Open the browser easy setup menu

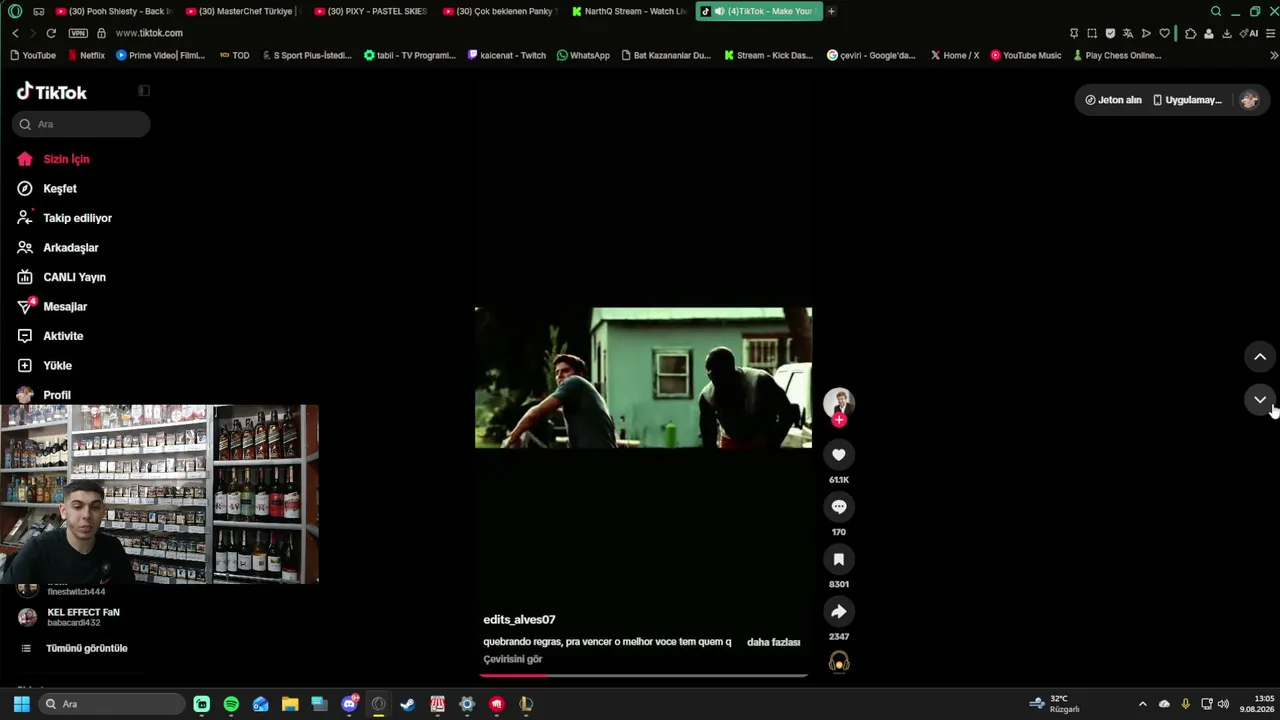(1272, 33)
